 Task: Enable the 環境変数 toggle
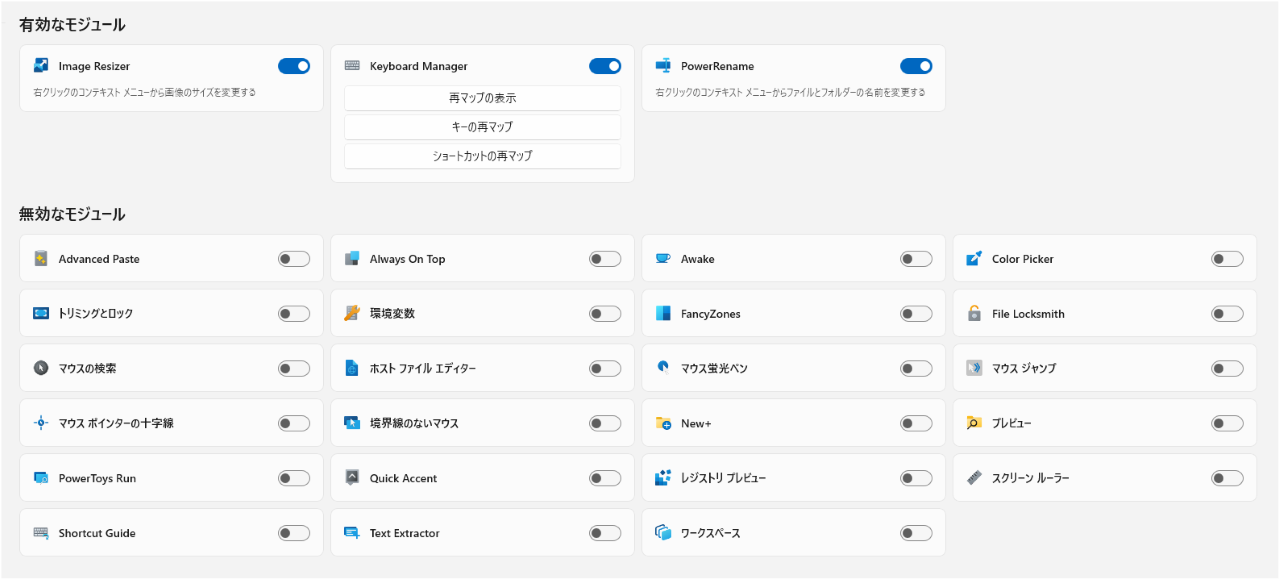(x=605, y=314)
